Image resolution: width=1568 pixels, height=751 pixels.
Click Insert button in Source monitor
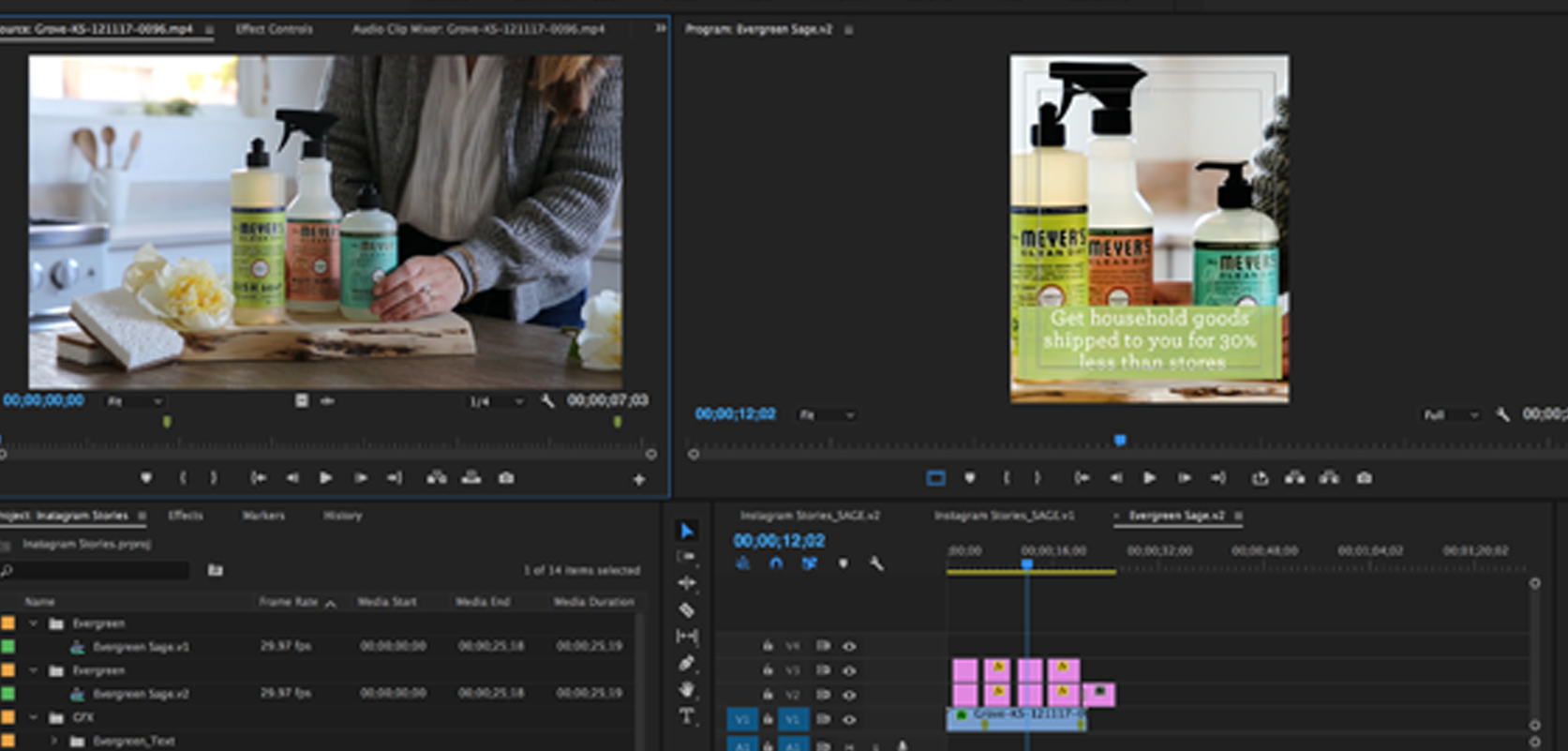coord(437,478)
